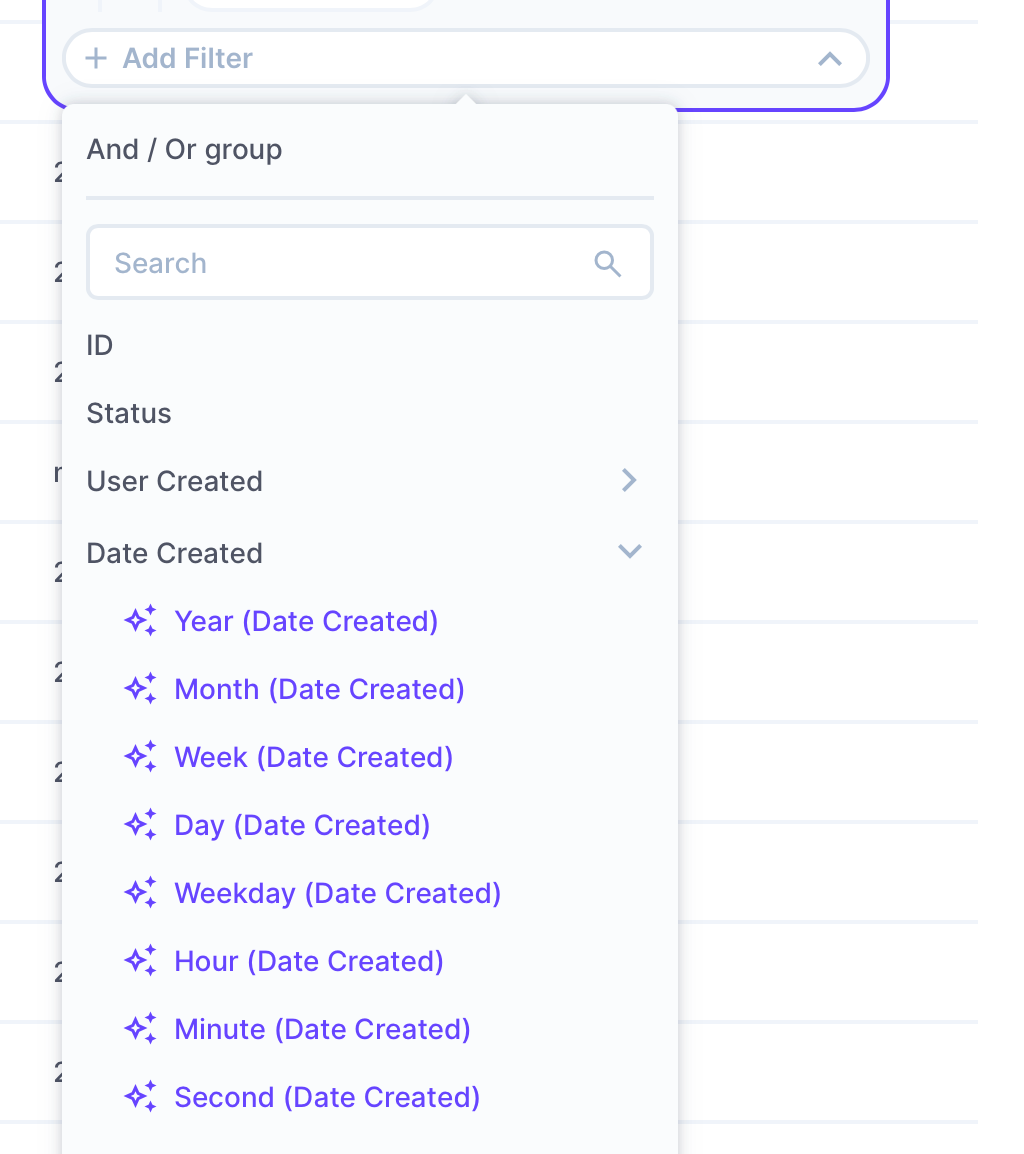Screen dimensions: 1024x1154
Task: Click the magnifier icon in the search box
Action: (x=607, y=263)
